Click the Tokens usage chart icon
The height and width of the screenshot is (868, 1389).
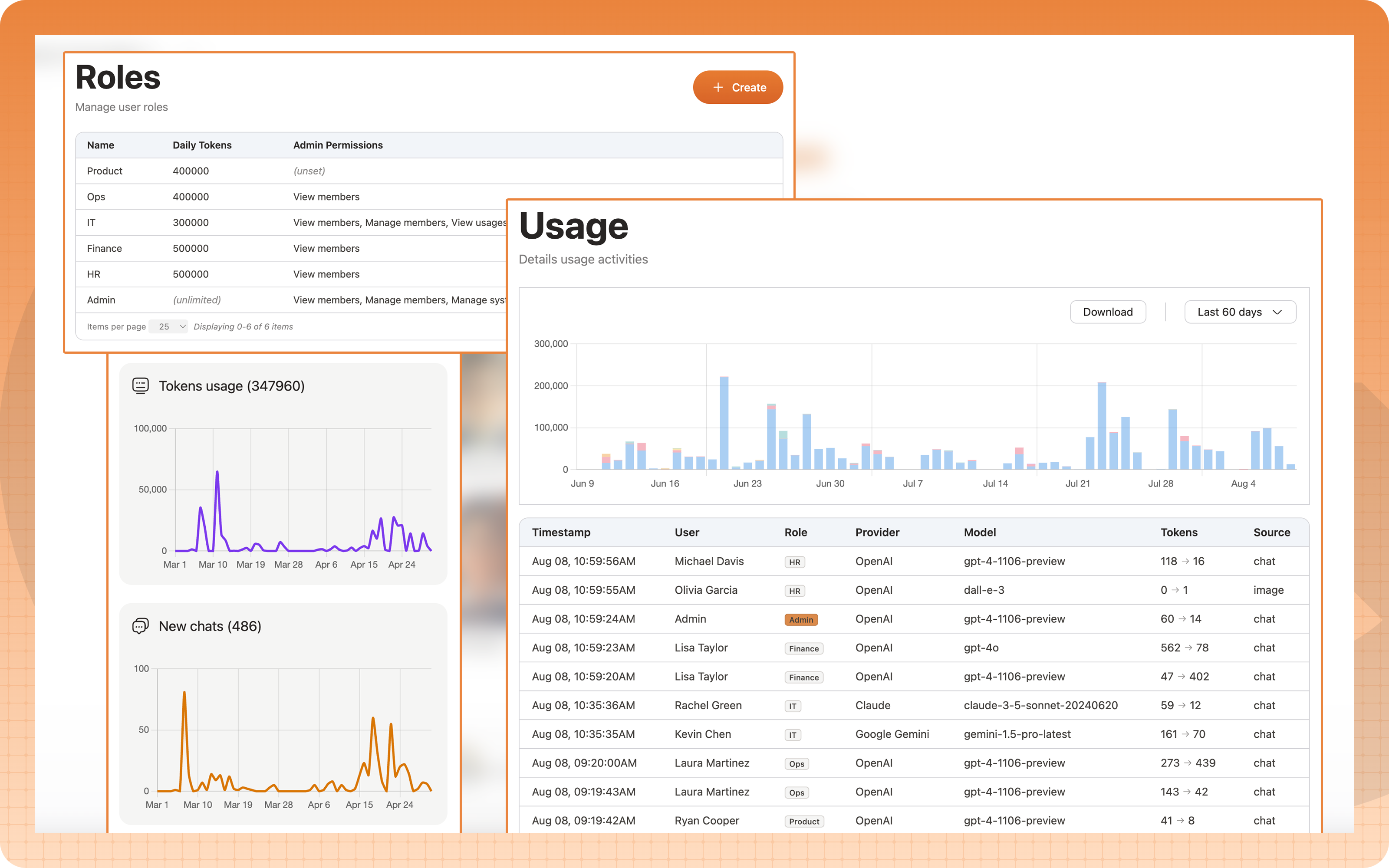point(141,385)
